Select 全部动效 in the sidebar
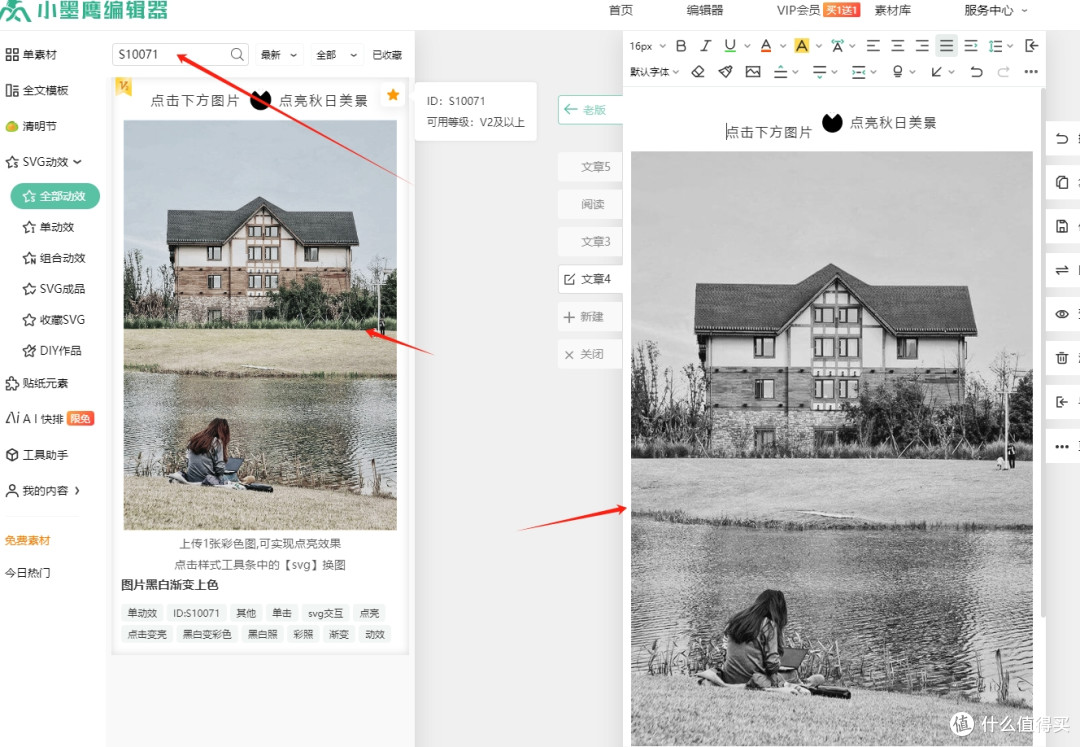Screen dimensions: 1080x747 [55, 196]
